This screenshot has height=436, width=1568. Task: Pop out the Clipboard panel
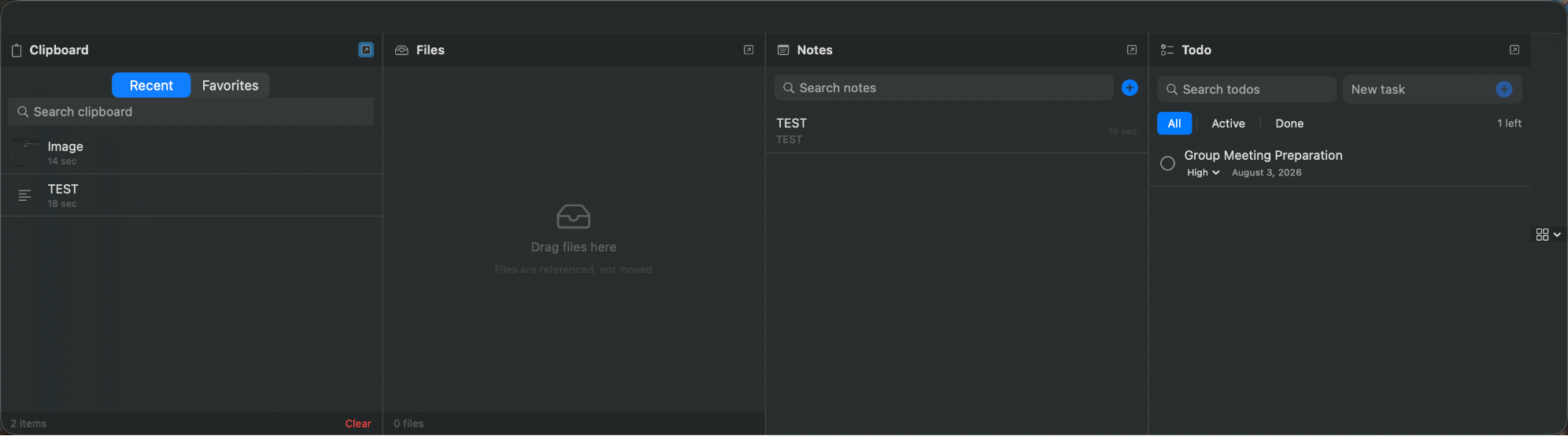pos(366,50)
